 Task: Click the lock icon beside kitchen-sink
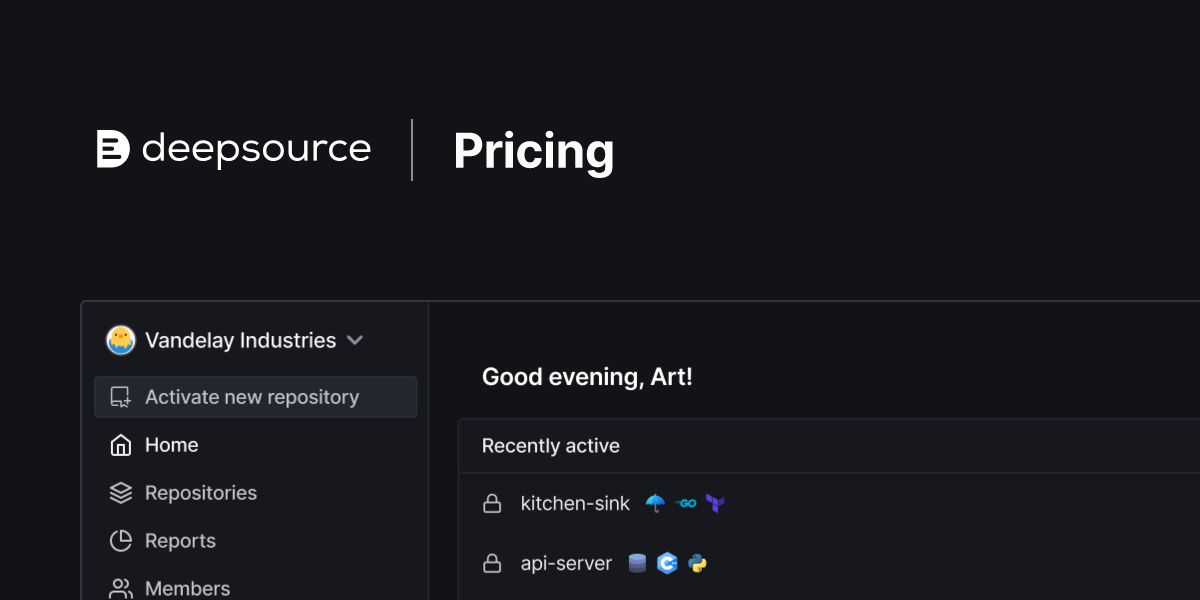(492, 504)
